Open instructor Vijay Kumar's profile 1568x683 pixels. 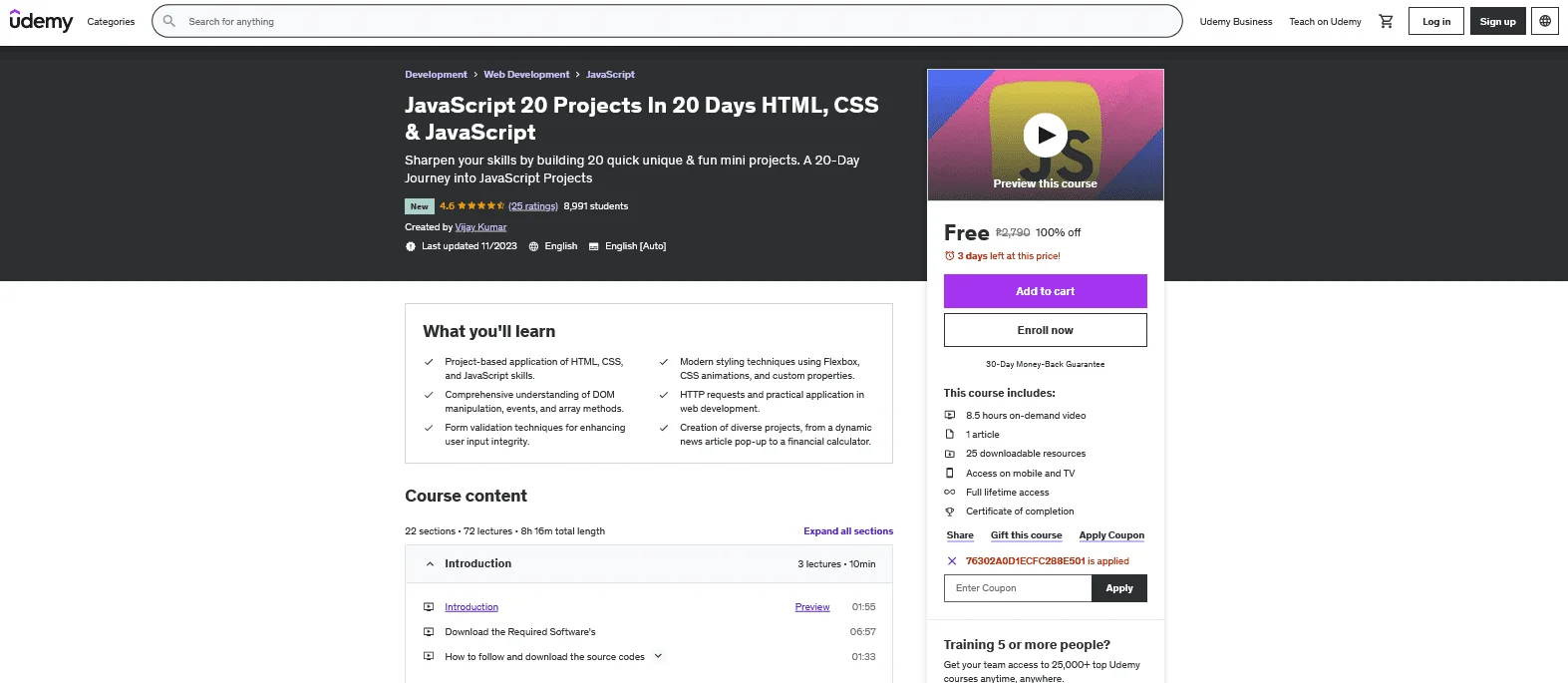pyautogui.click(x=481, y=227)
